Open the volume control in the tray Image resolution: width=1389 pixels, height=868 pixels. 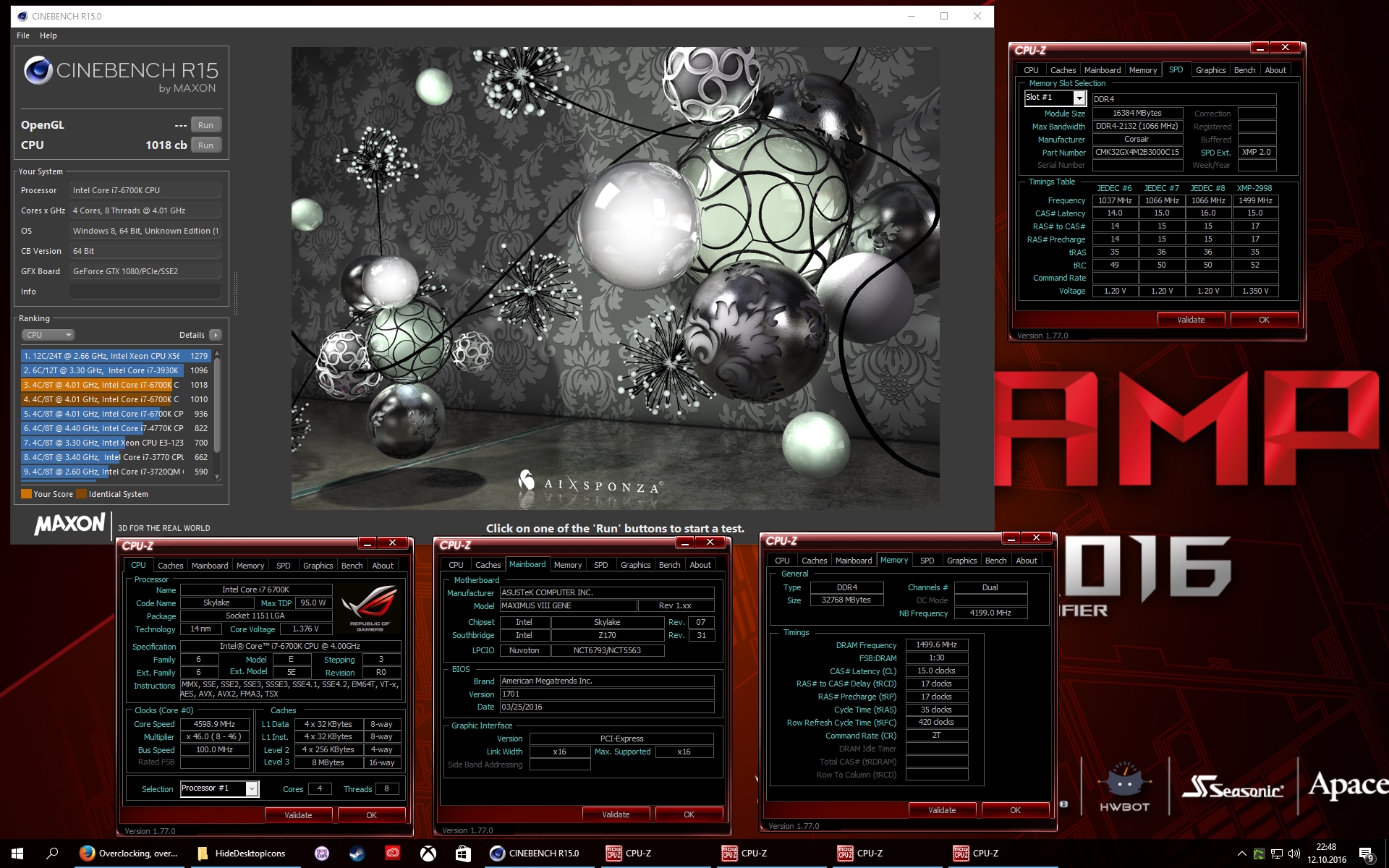(x=1294, y=854)
